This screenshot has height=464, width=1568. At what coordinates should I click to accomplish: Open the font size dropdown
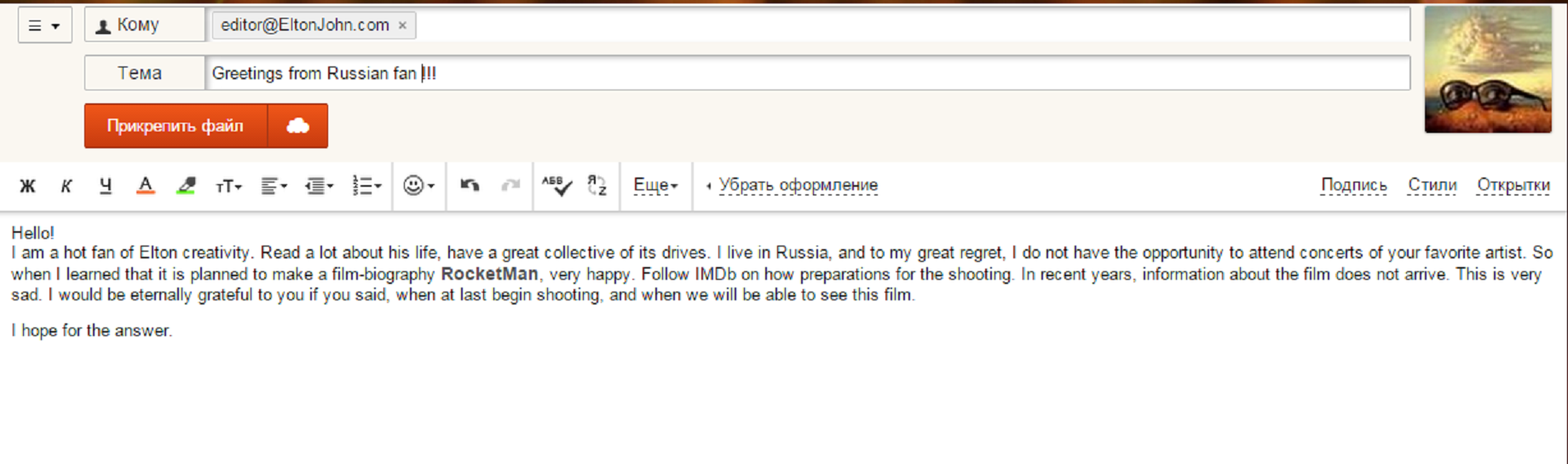[228, 186]
